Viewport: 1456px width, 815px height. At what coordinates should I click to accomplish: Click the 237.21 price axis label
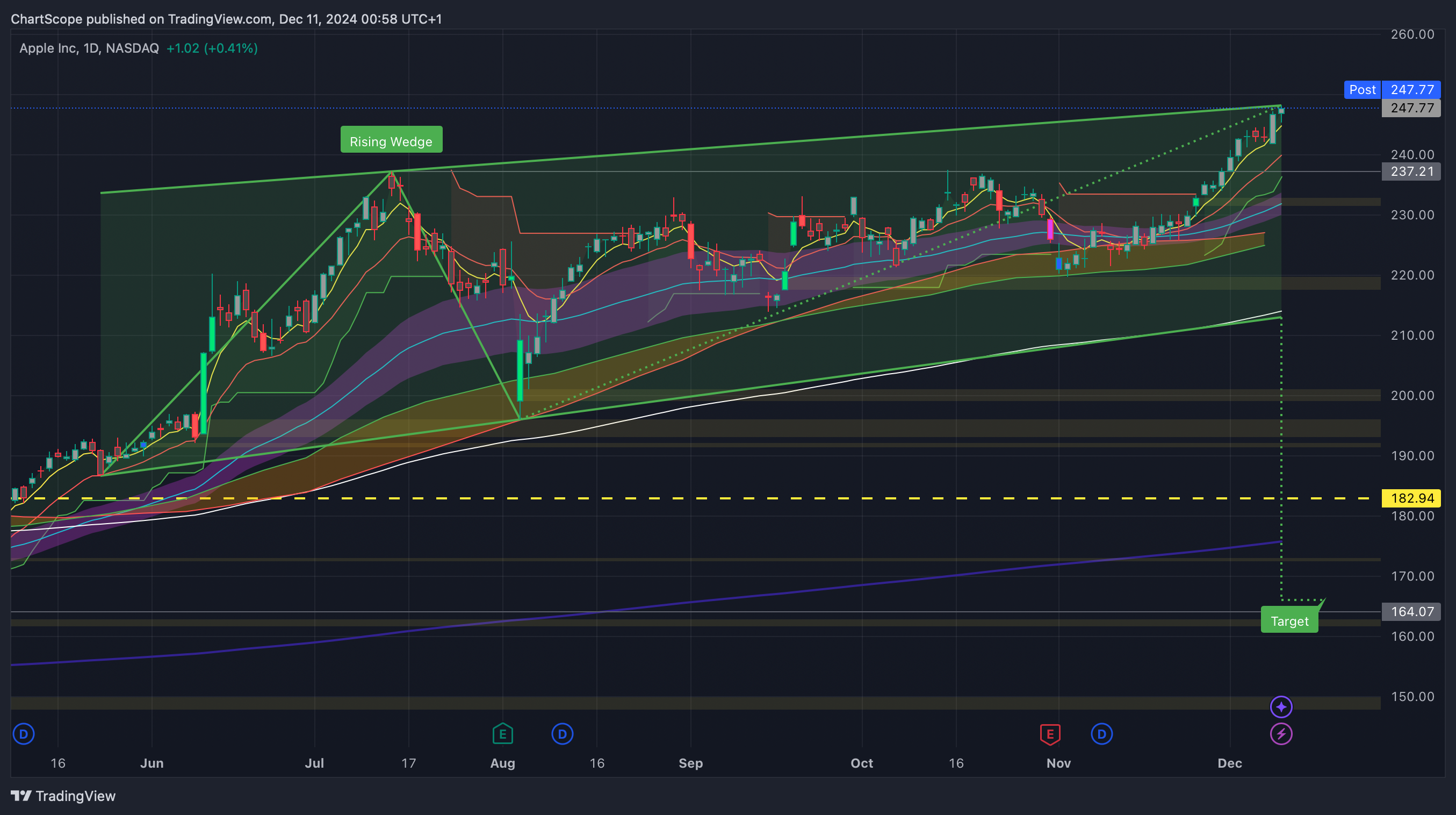tap(1411, 171)
